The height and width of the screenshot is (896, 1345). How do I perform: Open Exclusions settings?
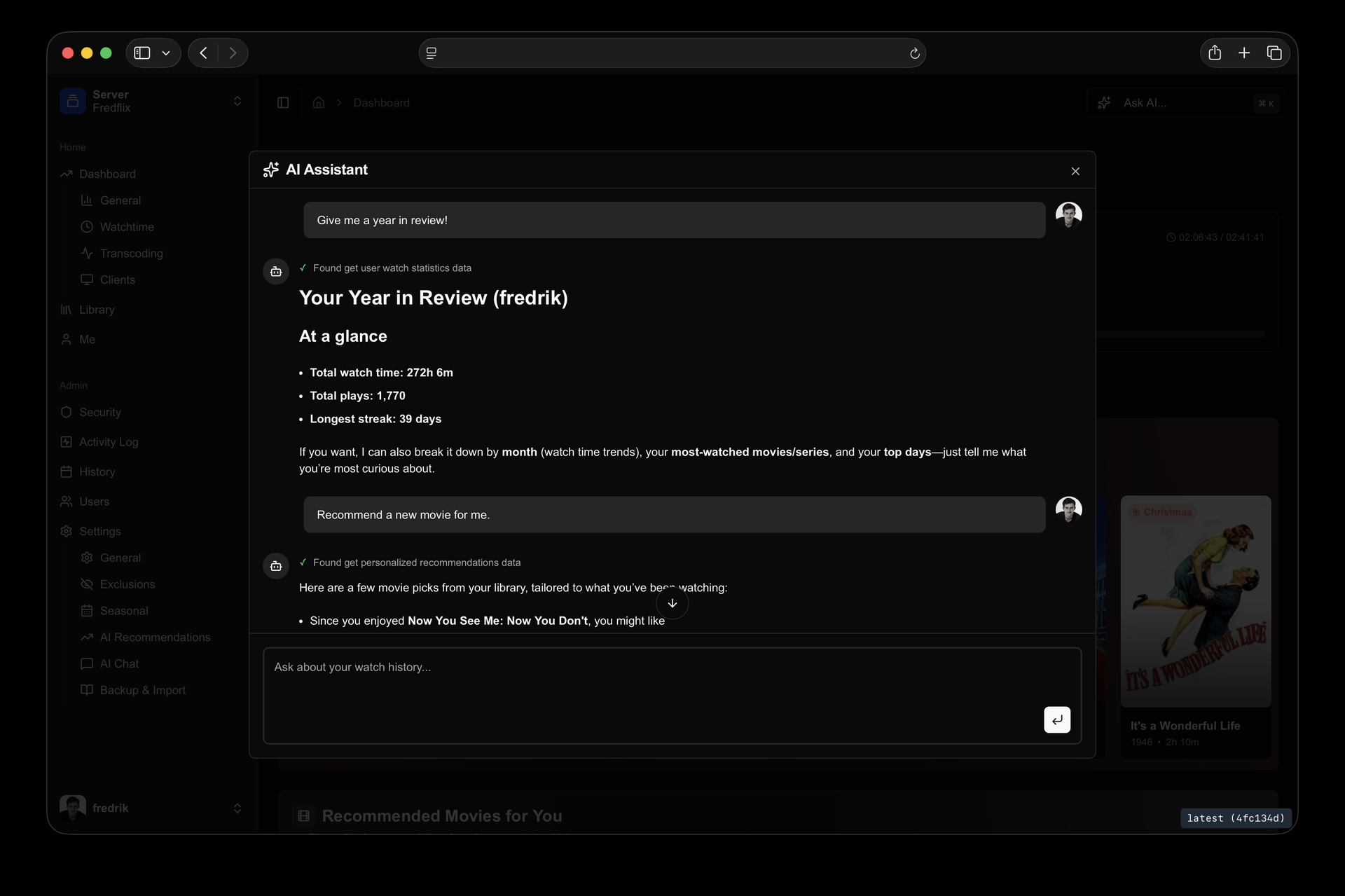point(127,584)
